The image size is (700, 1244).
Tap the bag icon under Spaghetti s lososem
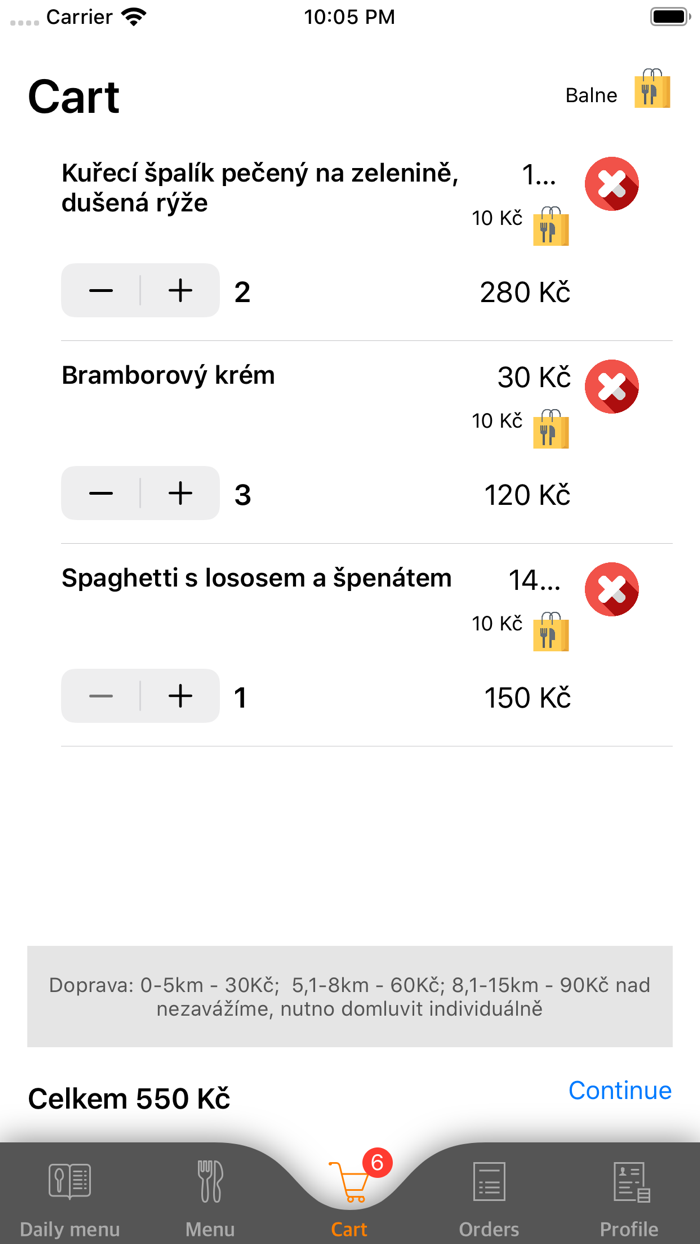(551, 632)
